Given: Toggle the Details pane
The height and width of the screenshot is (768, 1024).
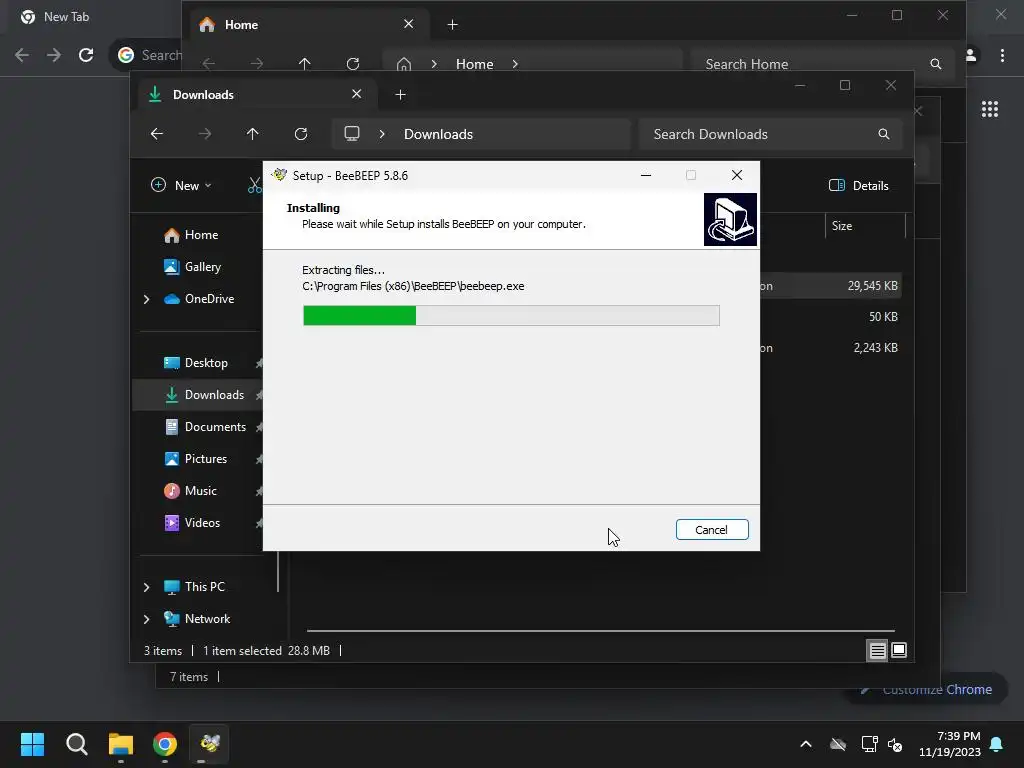Looking at the screenshot, I should (859, 185).
